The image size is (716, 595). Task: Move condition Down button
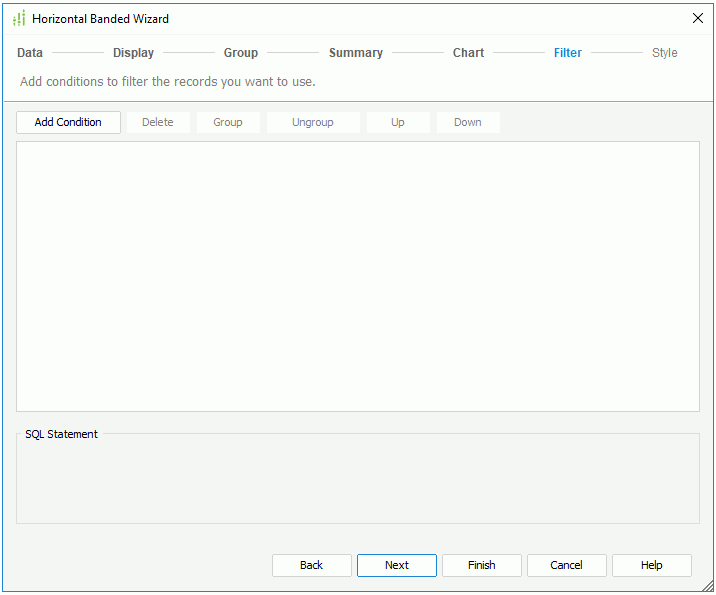coord(468,122)
